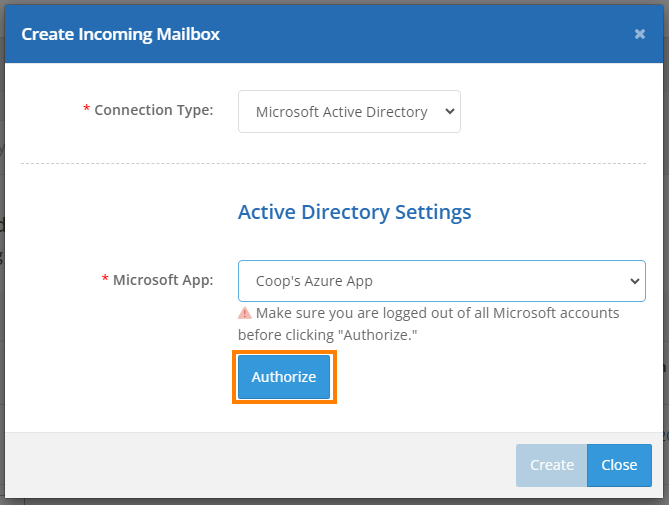Click the red asterisk beside Connection Type

(86, 108)
